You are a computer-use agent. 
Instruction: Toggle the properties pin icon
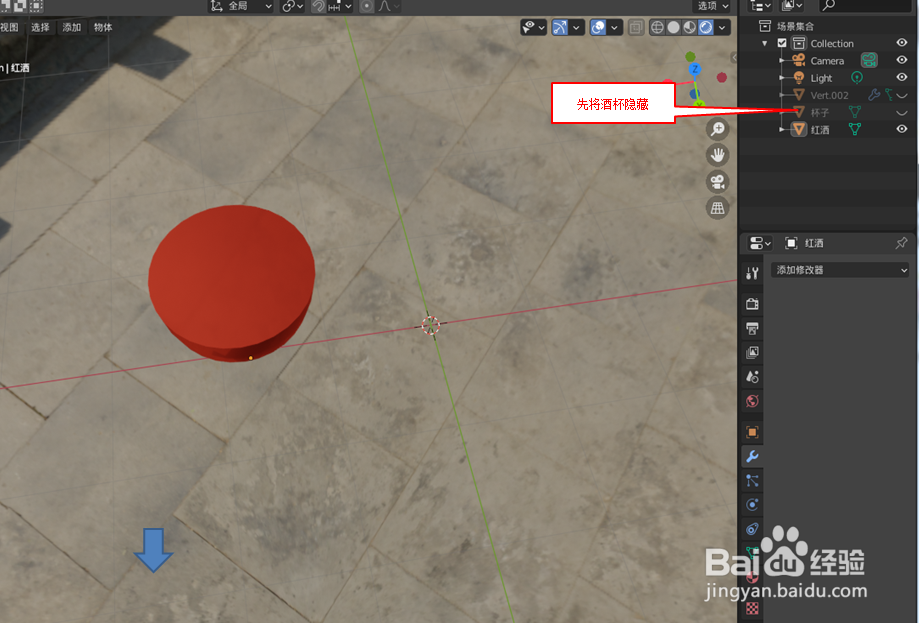(901, 243)
